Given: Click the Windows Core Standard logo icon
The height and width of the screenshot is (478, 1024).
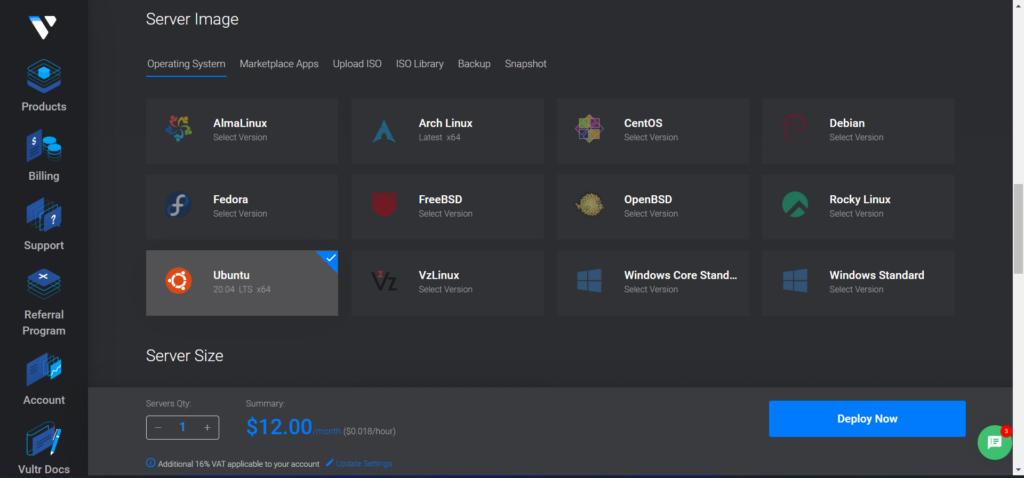Looking at the screenshot, I should (x=589, y=281).
